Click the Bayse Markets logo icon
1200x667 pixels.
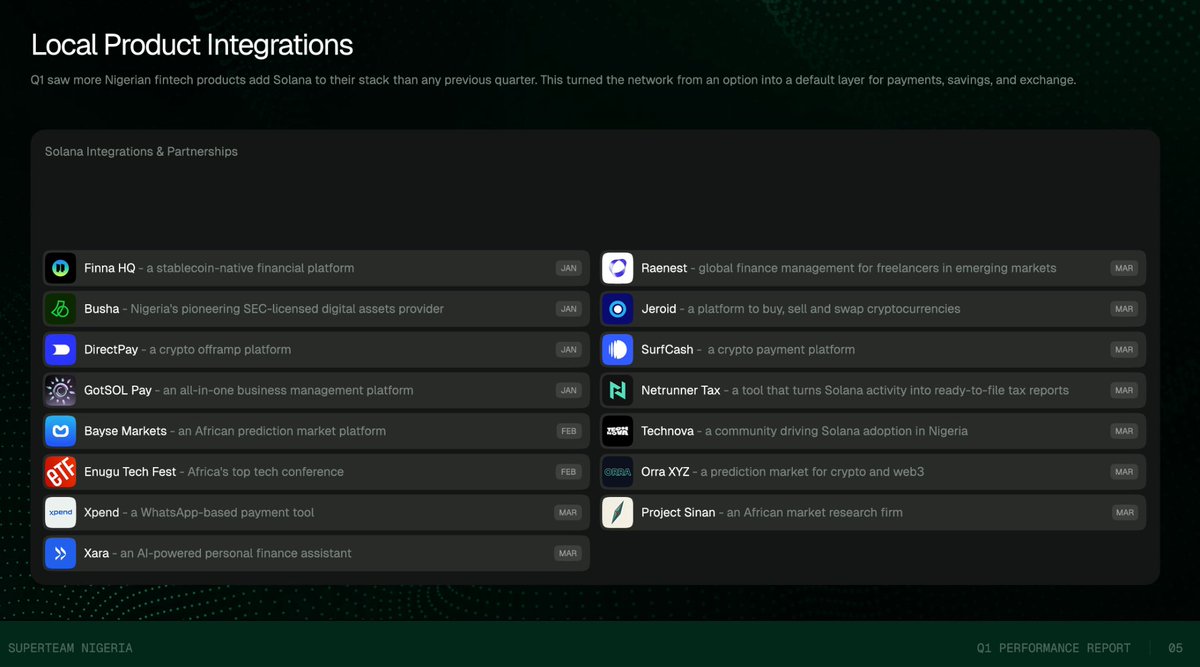[x=60, y=431]
